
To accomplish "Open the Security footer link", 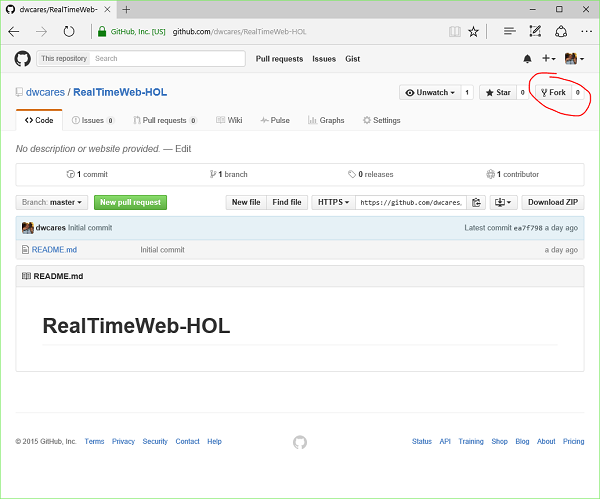I will pos(155,441).
